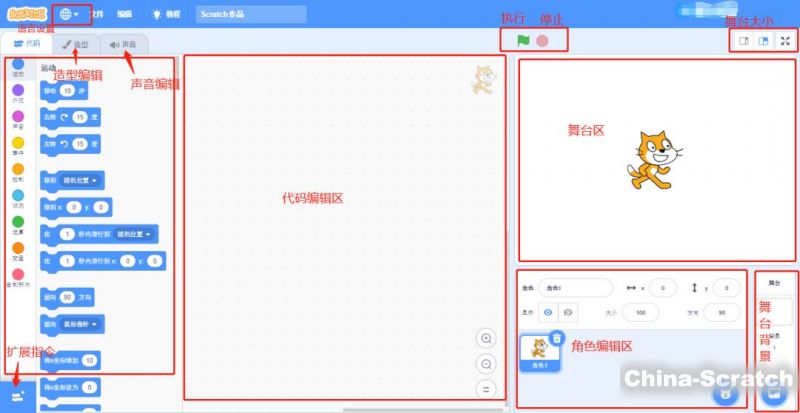Image resolution: width=800 pixels, height=413 pixels.
Task: Zoom out on the code workspace
Action: (486, 363)
